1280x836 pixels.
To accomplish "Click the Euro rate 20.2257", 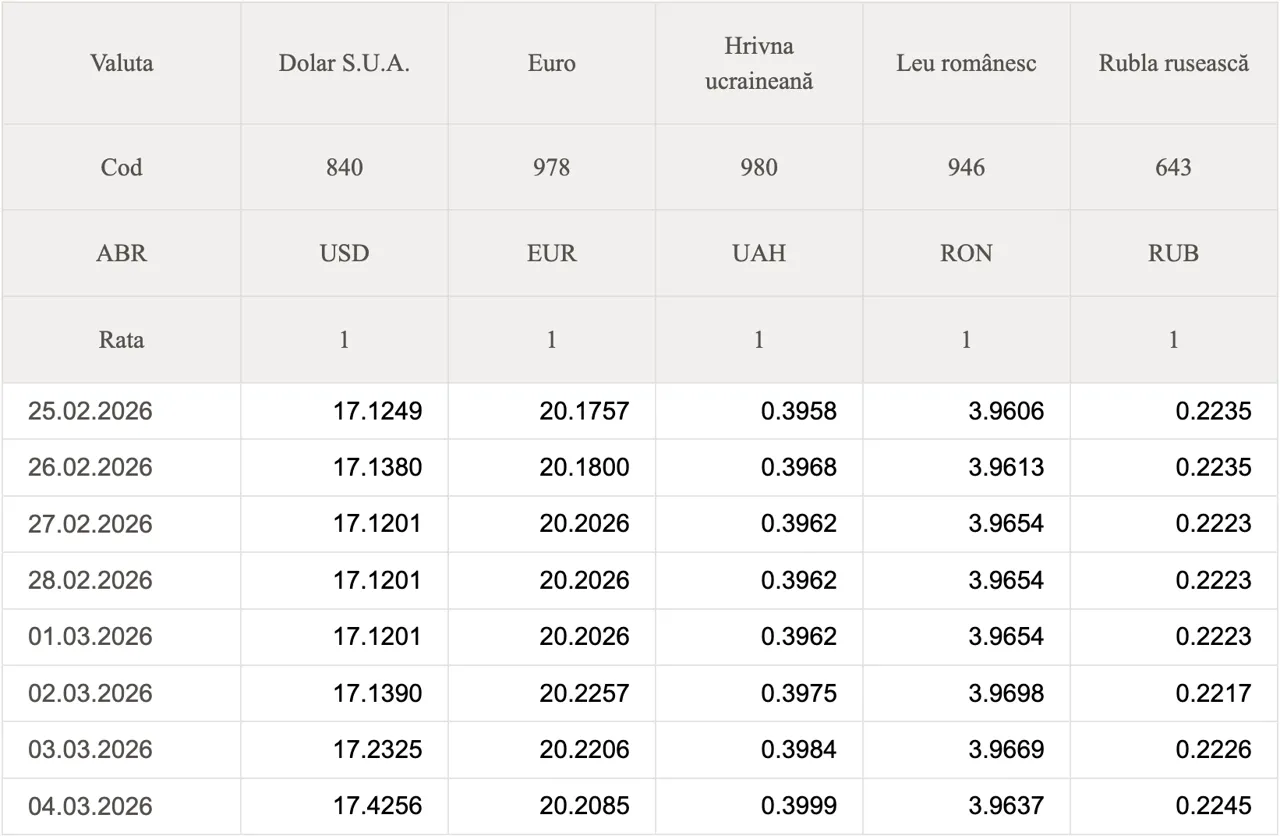I will (x=584, y=693).
